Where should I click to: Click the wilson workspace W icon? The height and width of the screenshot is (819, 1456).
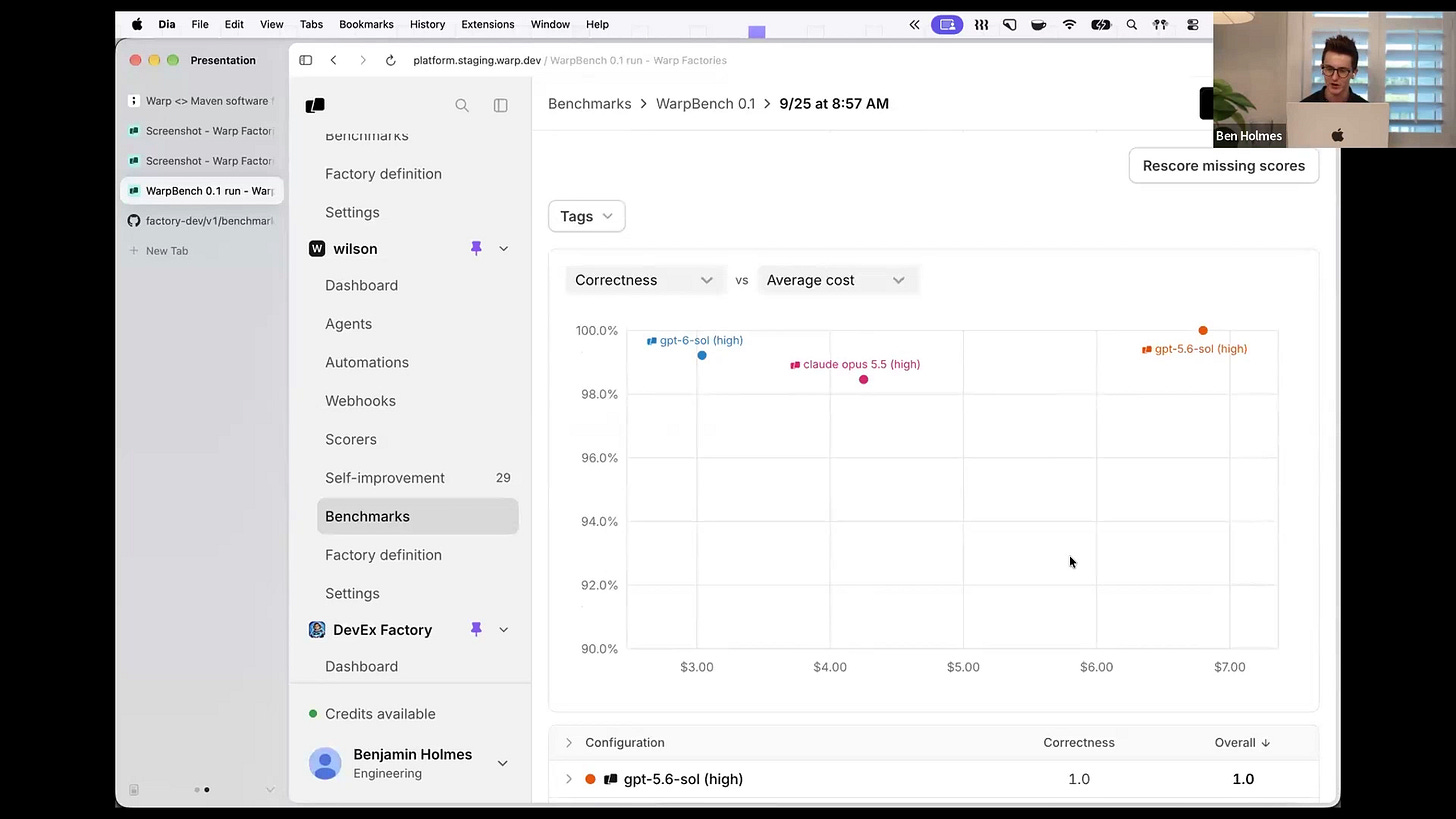tap(317, 249)
